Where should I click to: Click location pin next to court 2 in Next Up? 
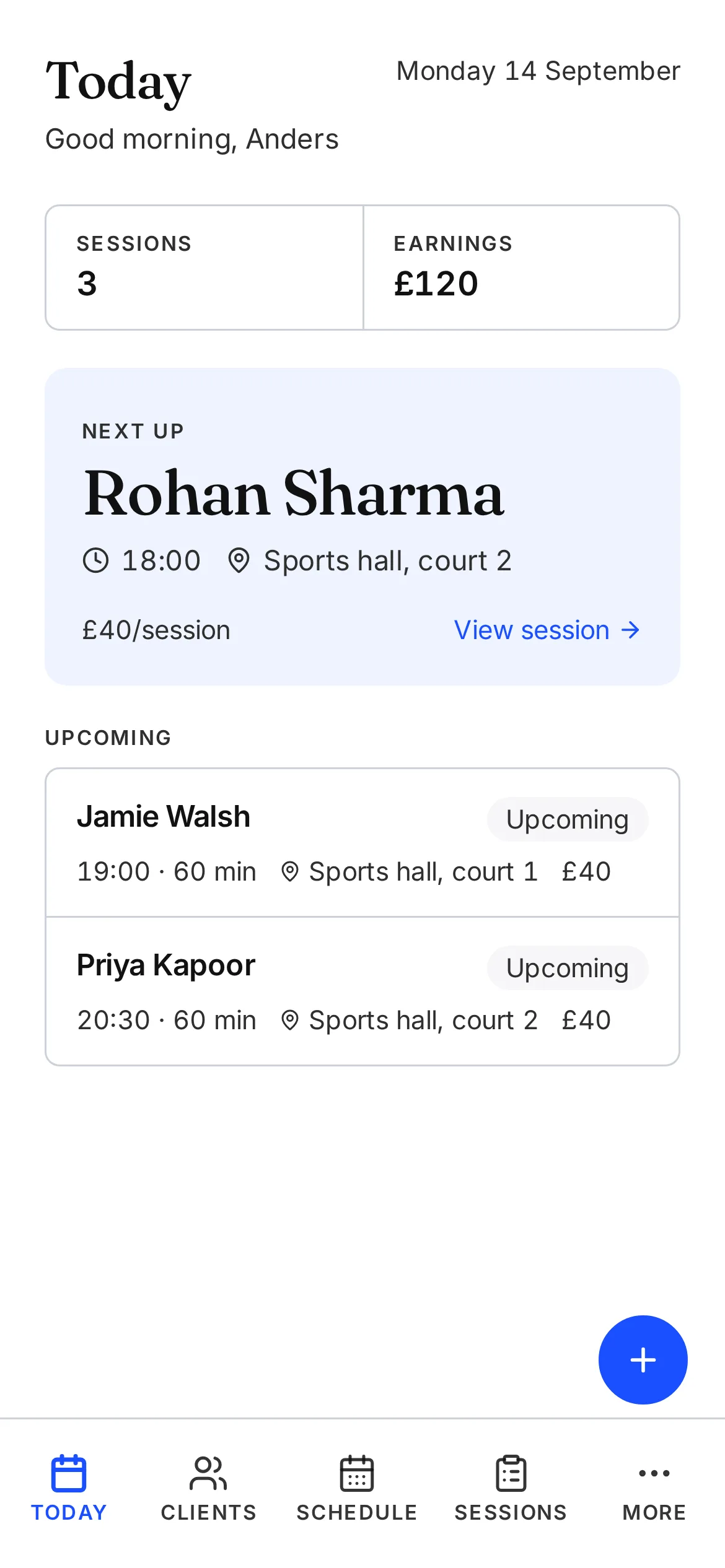click(x=239, y=560)
